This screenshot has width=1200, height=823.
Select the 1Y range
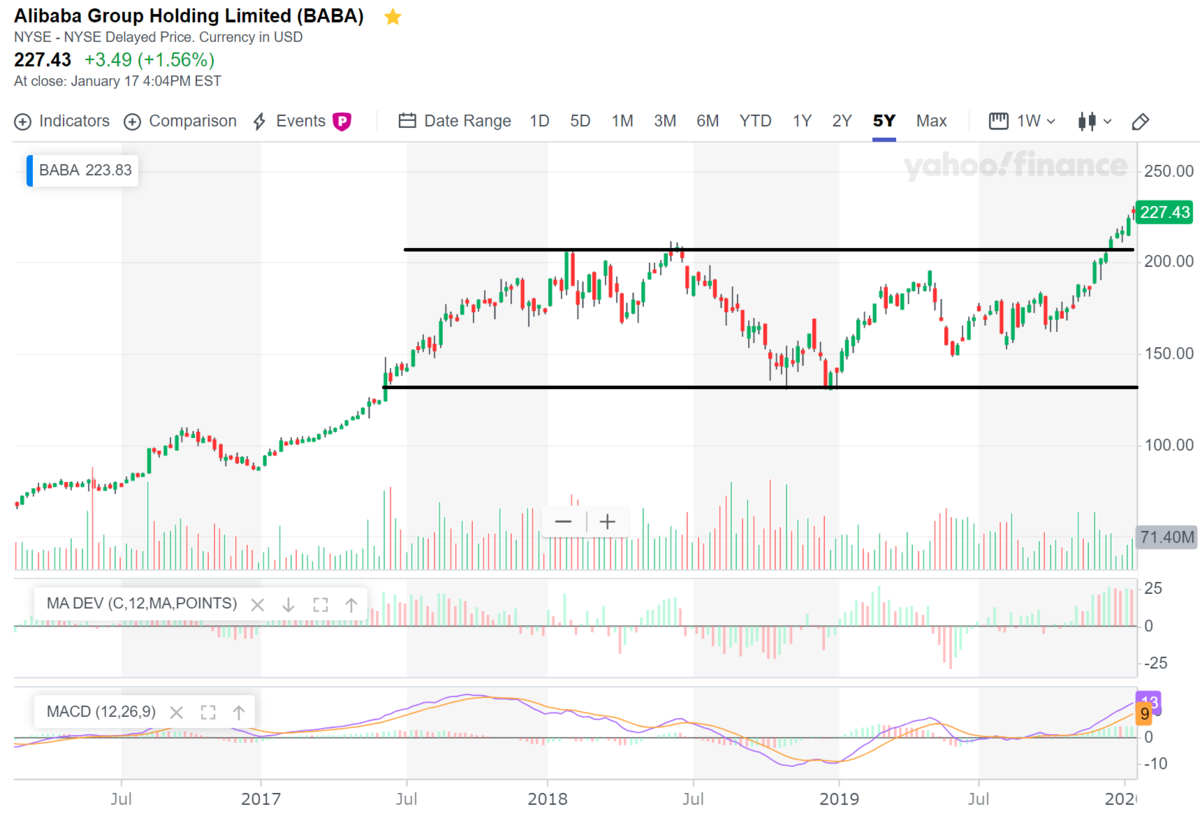(802, 121)
